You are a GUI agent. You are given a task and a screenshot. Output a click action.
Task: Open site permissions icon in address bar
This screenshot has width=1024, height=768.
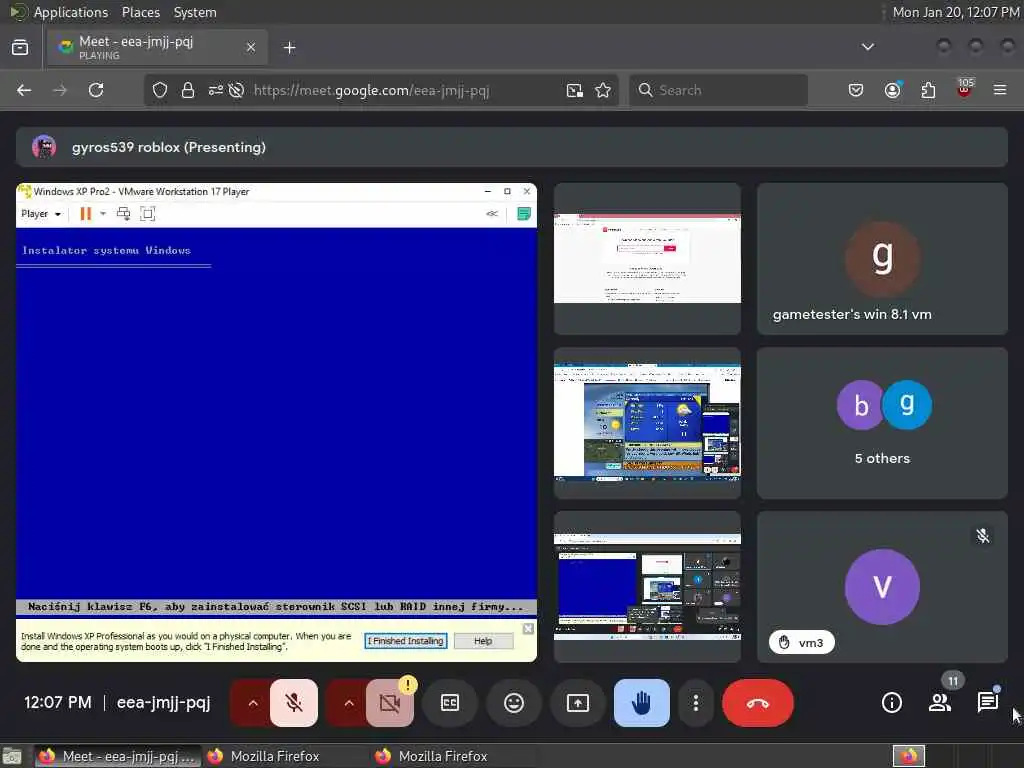coord(216,90)
